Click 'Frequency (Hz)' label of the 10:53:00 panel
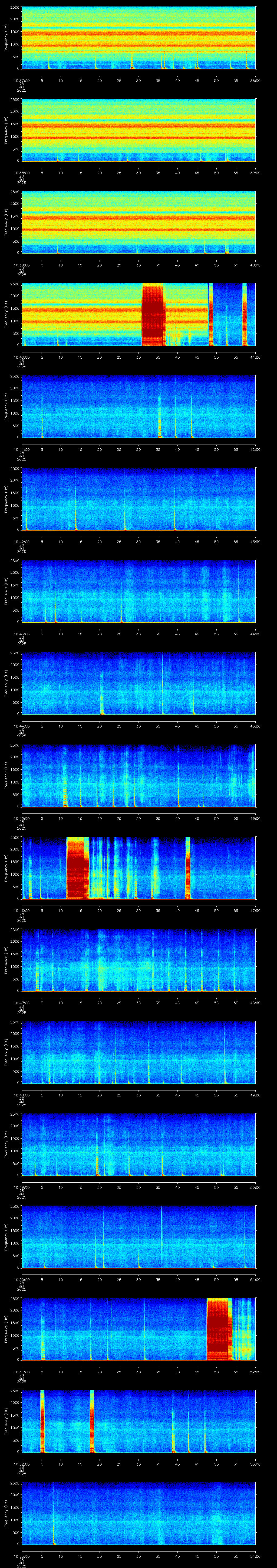277x1568 pixels. click(x=6, y=1514)
